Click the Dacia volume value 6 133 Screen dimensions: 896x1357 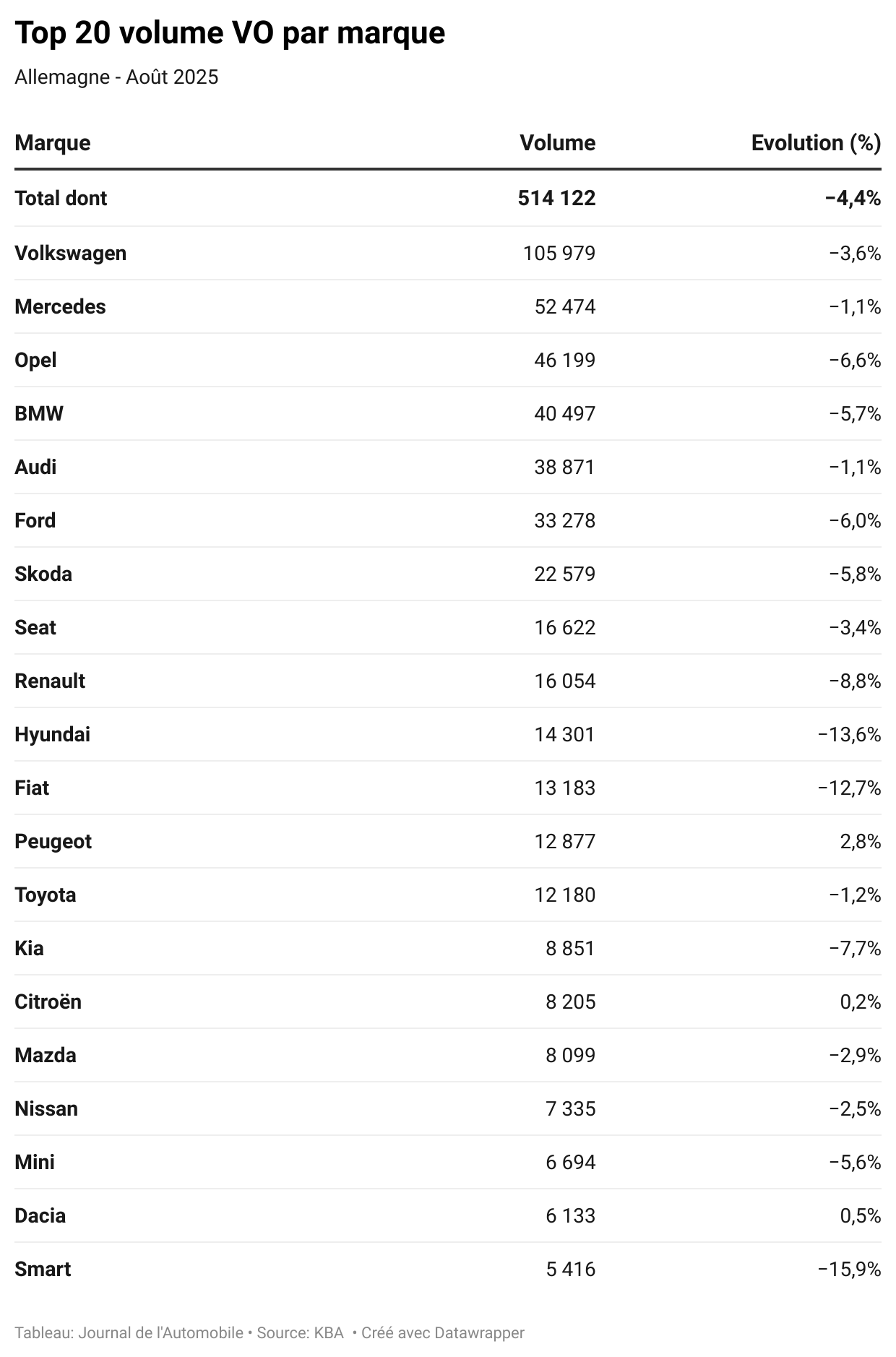coord(570,1216)
